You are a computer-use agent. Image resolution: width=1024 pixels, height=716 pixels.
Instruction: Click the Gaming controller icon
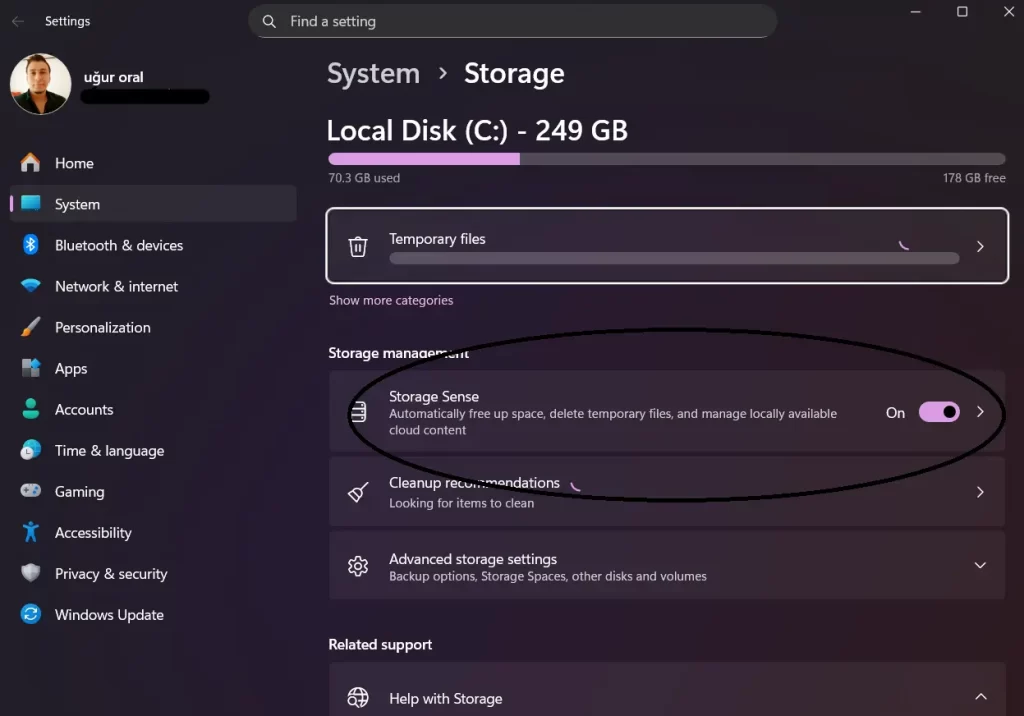(x=28, y=491)
